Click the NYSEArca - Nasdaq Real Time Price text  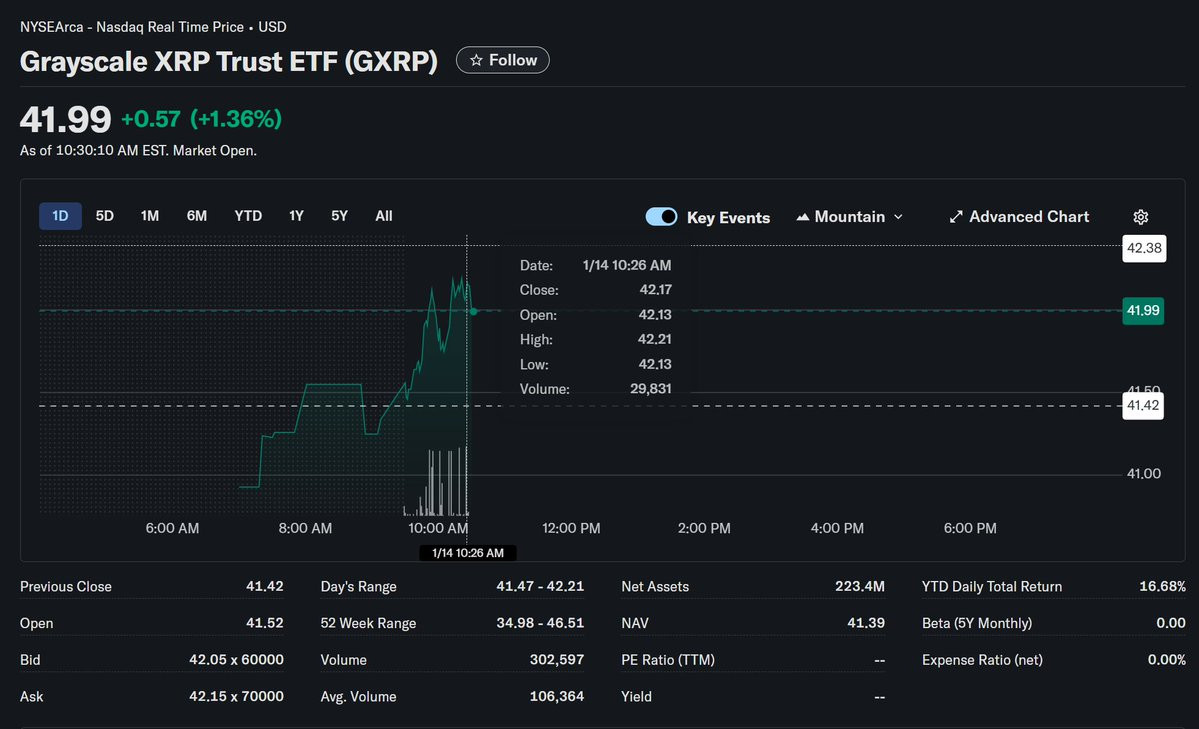tap(132, 28)
